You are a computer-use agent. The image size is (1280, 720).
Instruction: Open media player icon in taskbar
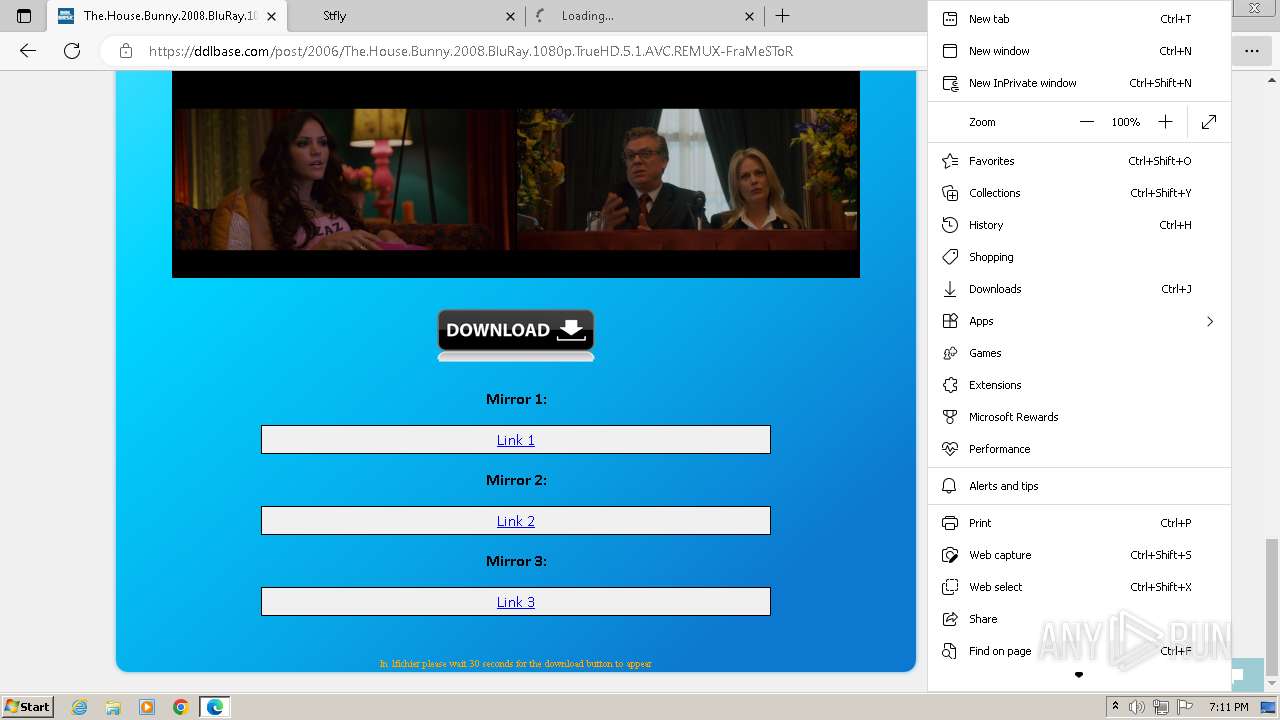coord(147,707)
